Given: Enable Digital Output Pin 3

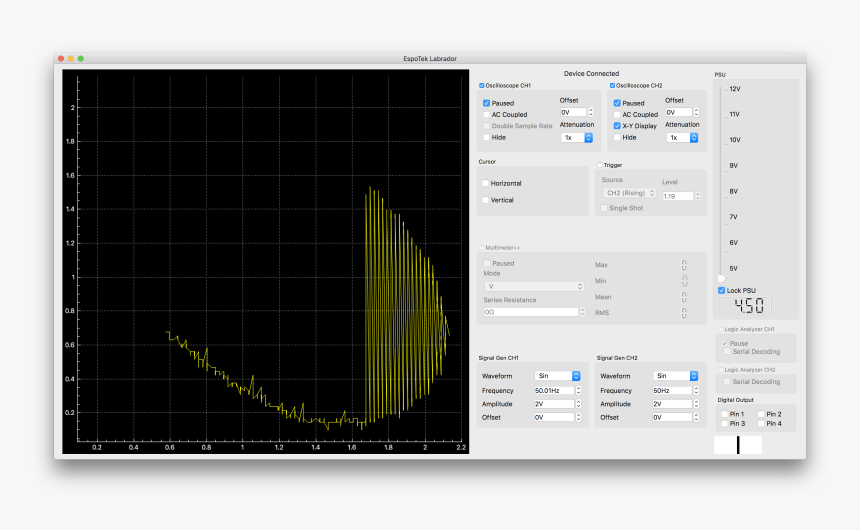Looking at the screenshot, I should [725, 424].
